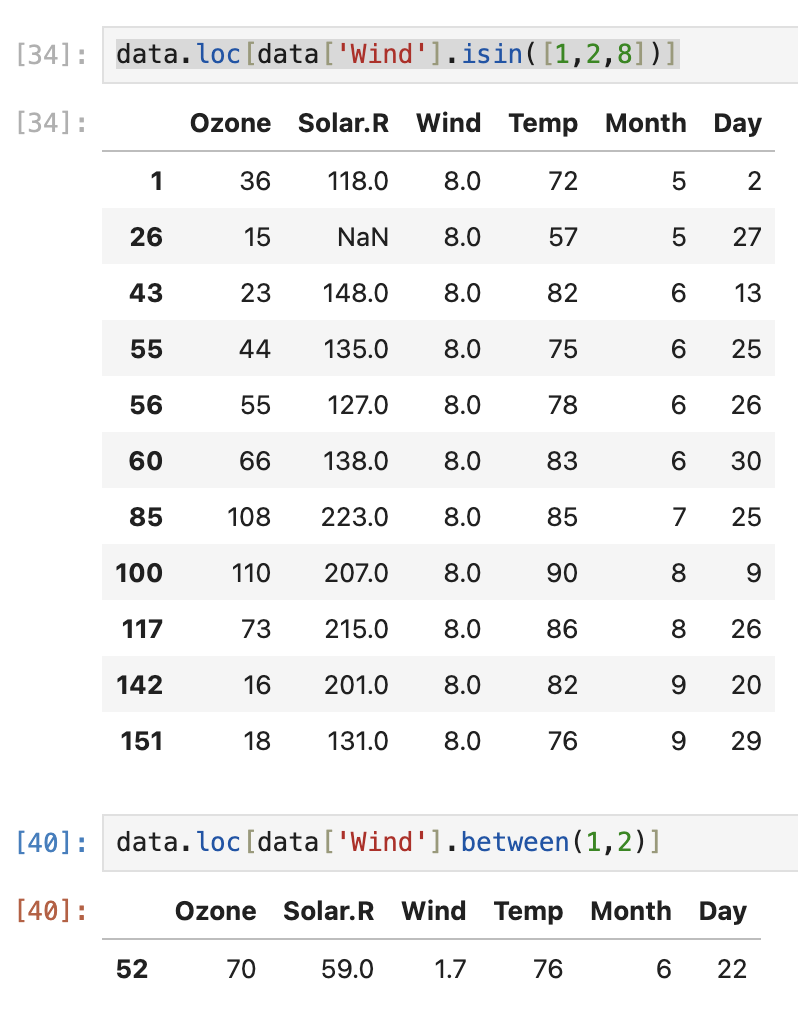The height and width of the screenshot is (1028, 798).
Task: Select the Ozone column header in first table
Action: click(230, 123)
